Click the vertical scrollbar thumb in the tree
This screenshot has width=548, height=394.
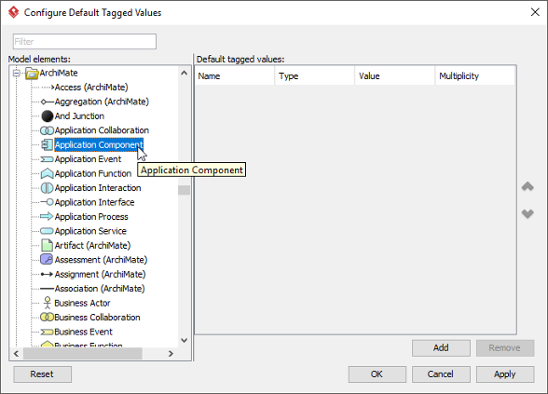[x=184, y=190]
